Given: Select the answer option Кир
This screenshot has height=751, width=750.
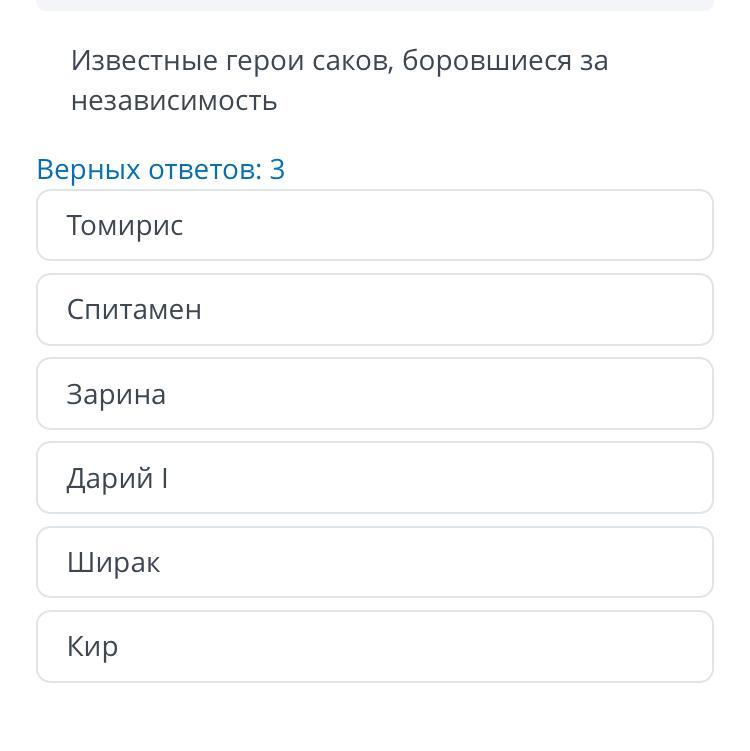Looking at the screenshot, I should [374, 646].
